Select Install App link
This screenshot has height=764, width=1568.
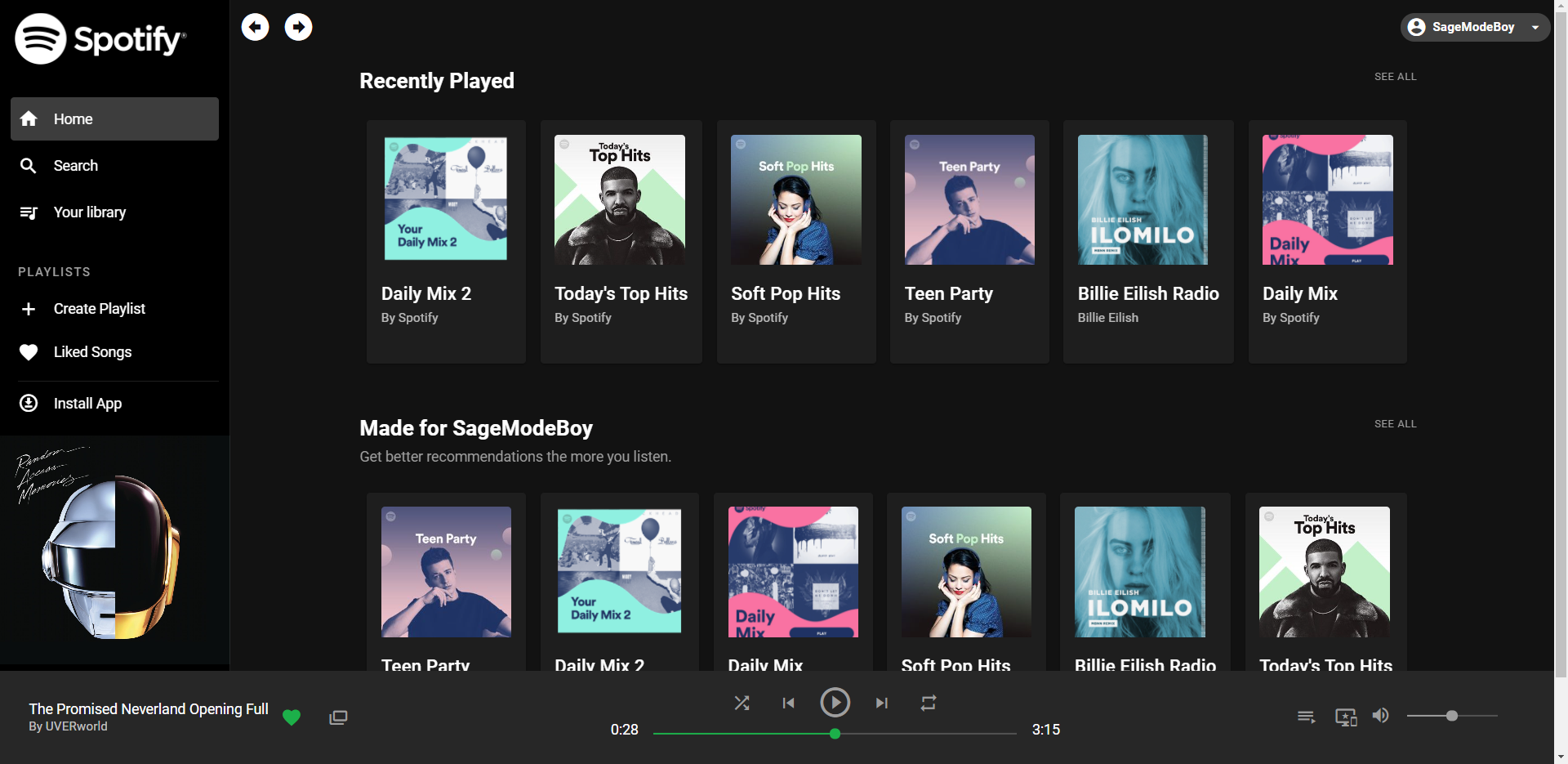tap(87, 404)
